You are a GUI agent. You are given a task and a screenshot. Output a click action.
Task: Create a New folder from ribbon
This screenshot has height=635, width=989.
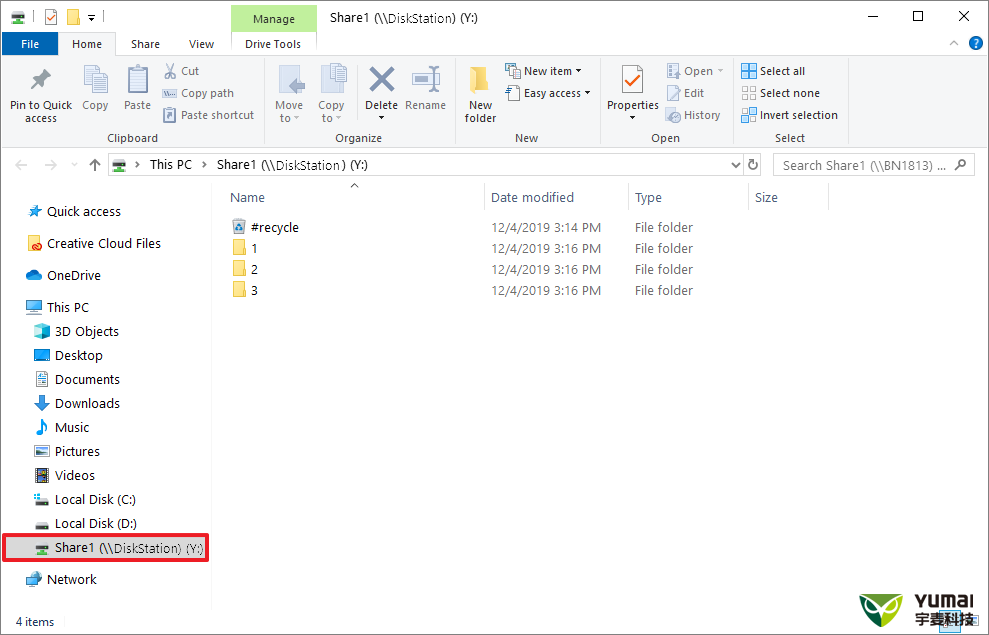point(480,94)
